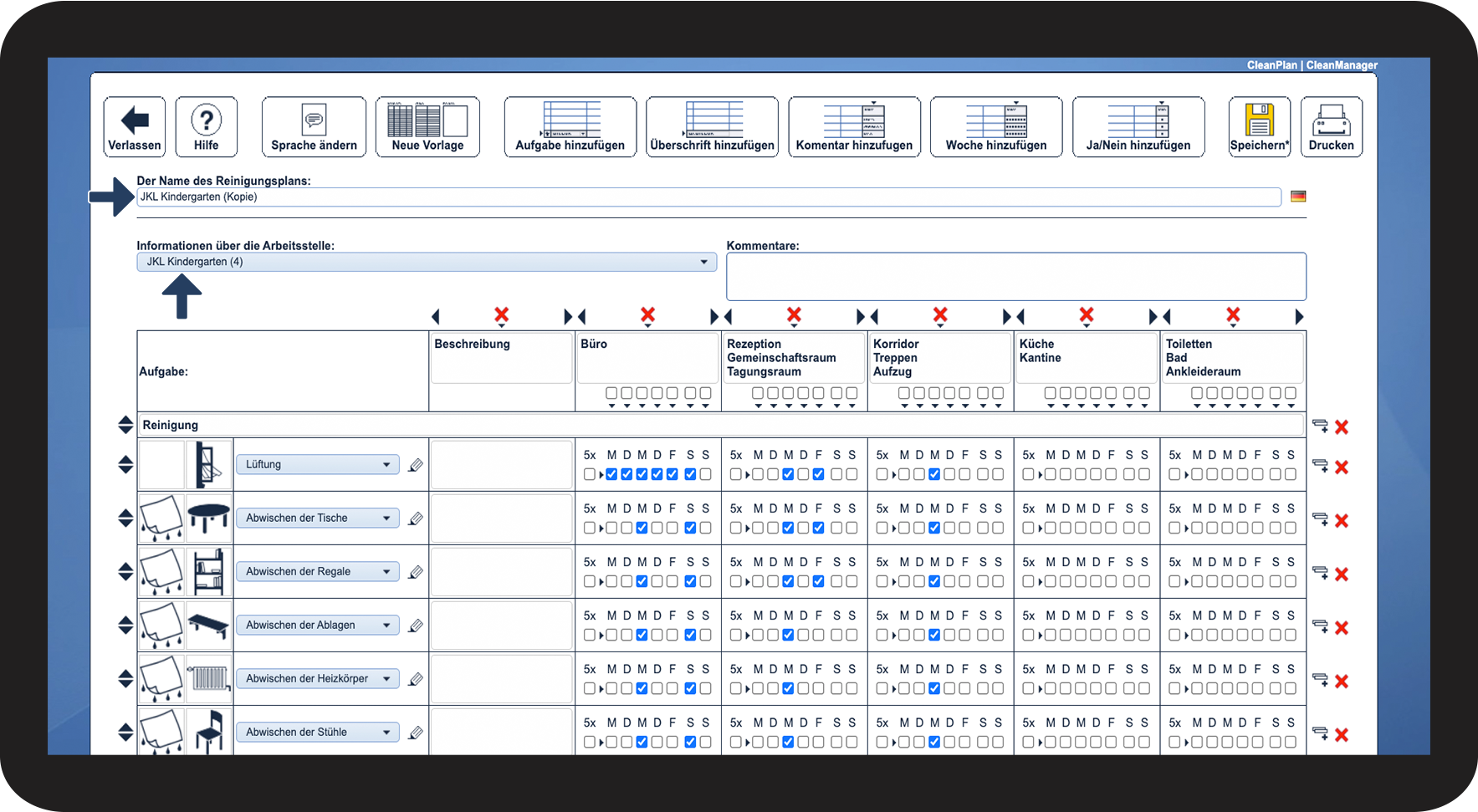Expand the Abwischen der Ablagen dropdown
The width and height of the screenshot is (1478, 812).
coord(317,625)
